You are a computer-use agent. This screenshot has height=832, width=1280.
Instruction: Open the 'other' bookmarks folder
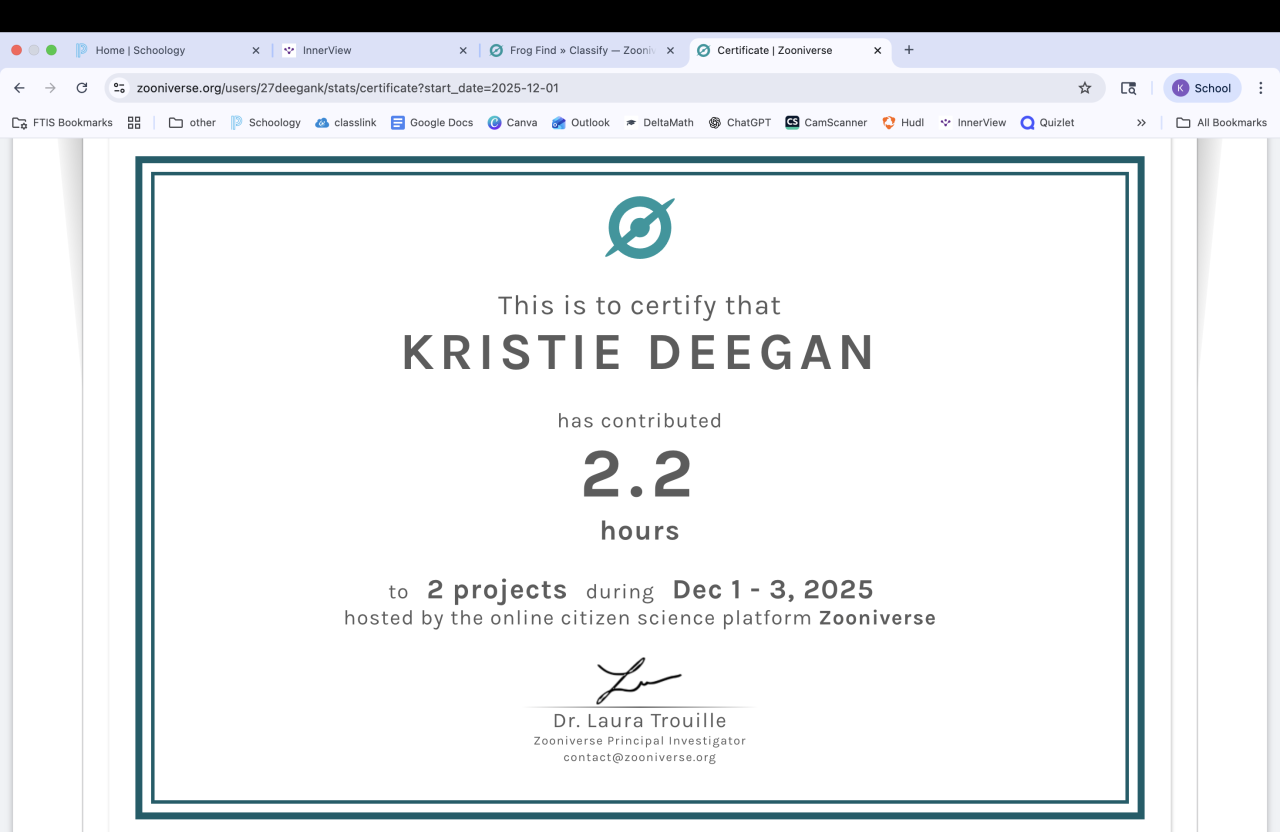[x=192, y=122]
